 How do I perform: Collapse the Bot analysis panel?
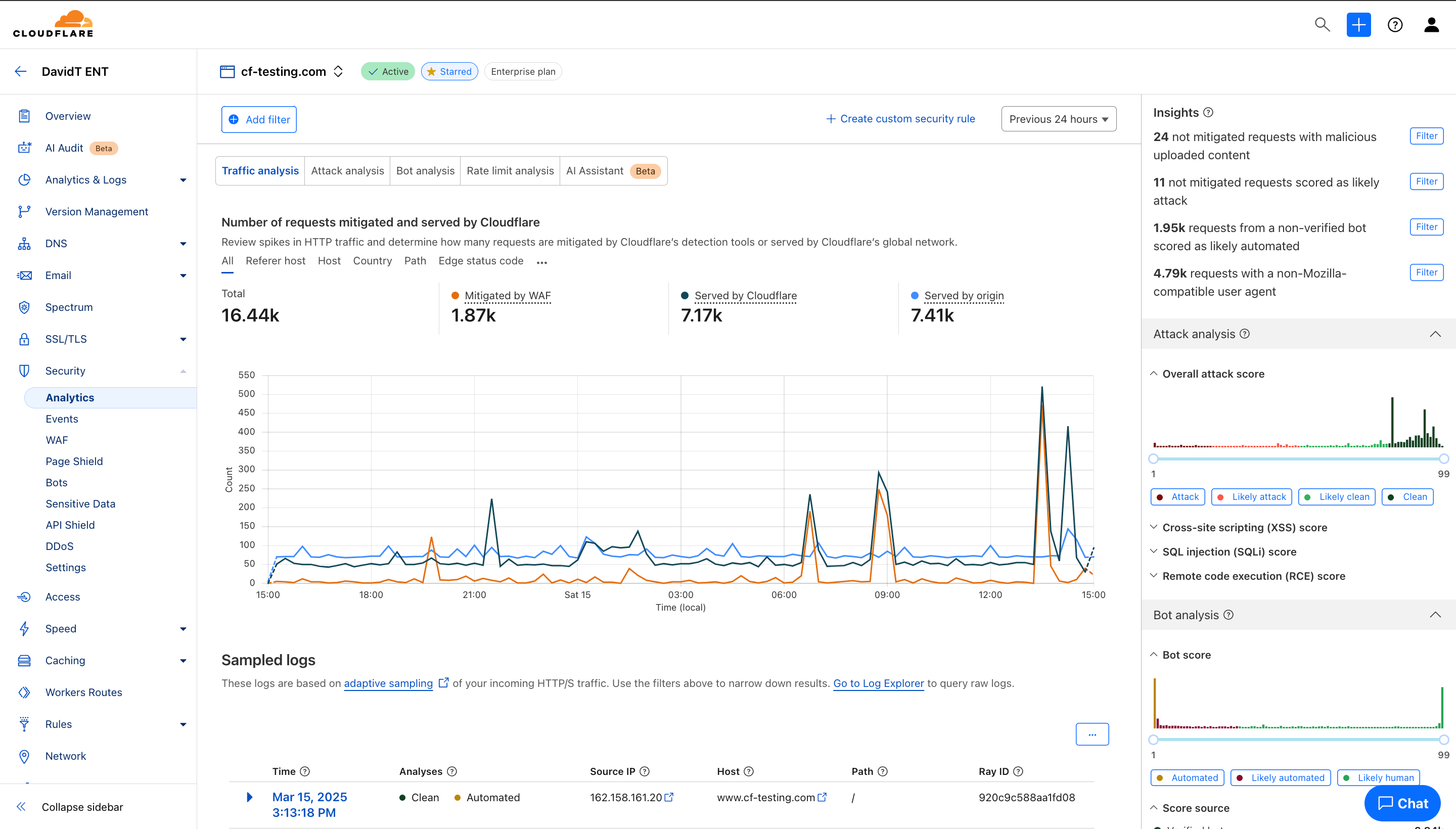point(1435,615)
